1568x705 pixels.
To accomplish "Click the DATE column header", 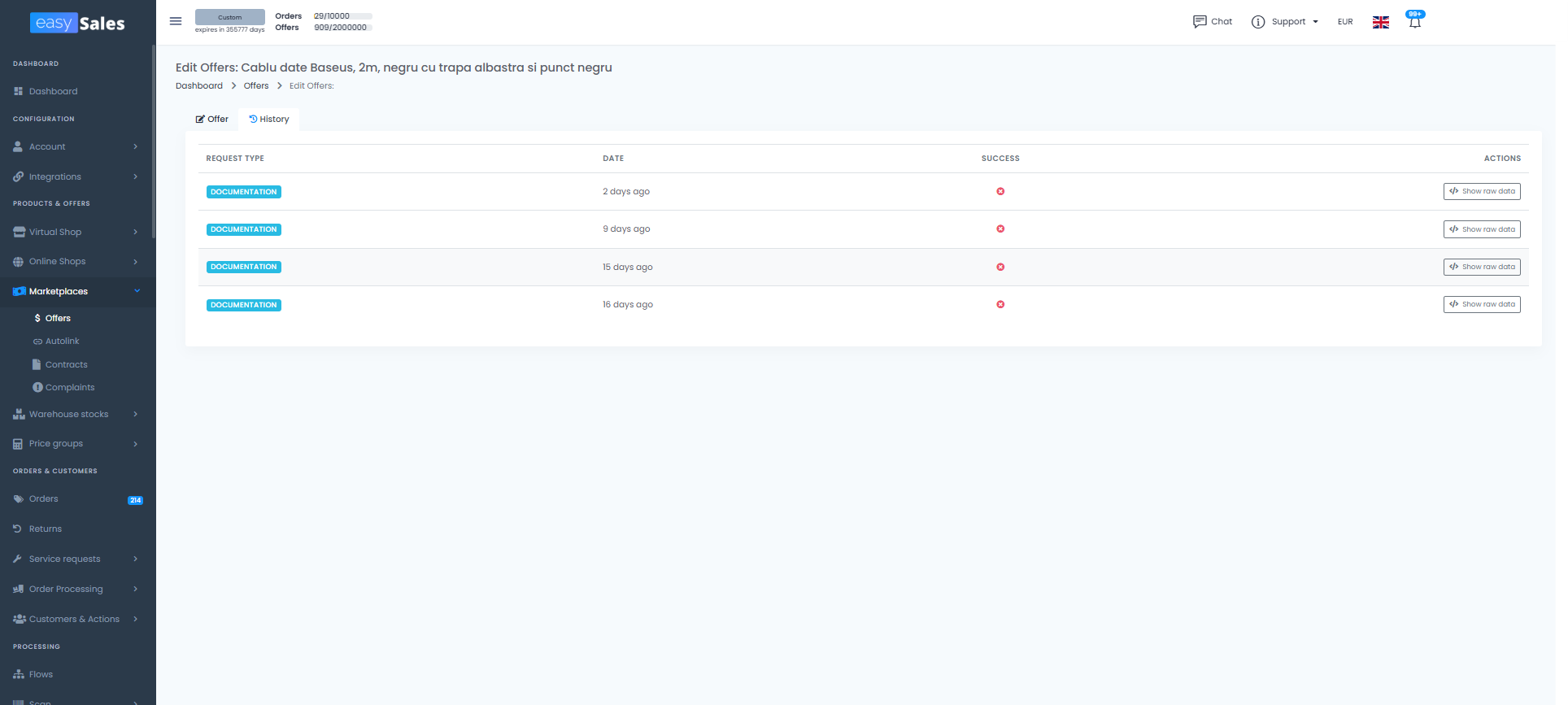I will coord(613,159).
